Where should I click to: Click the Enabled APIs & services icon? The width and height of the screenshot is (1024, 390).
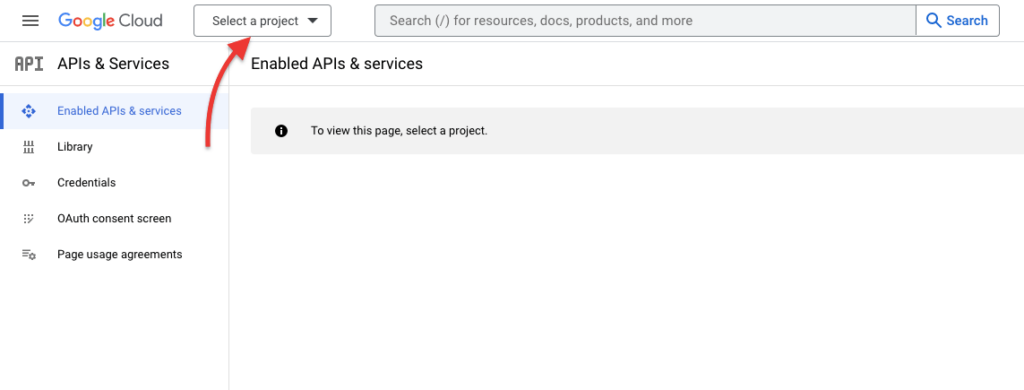(28, 111)
